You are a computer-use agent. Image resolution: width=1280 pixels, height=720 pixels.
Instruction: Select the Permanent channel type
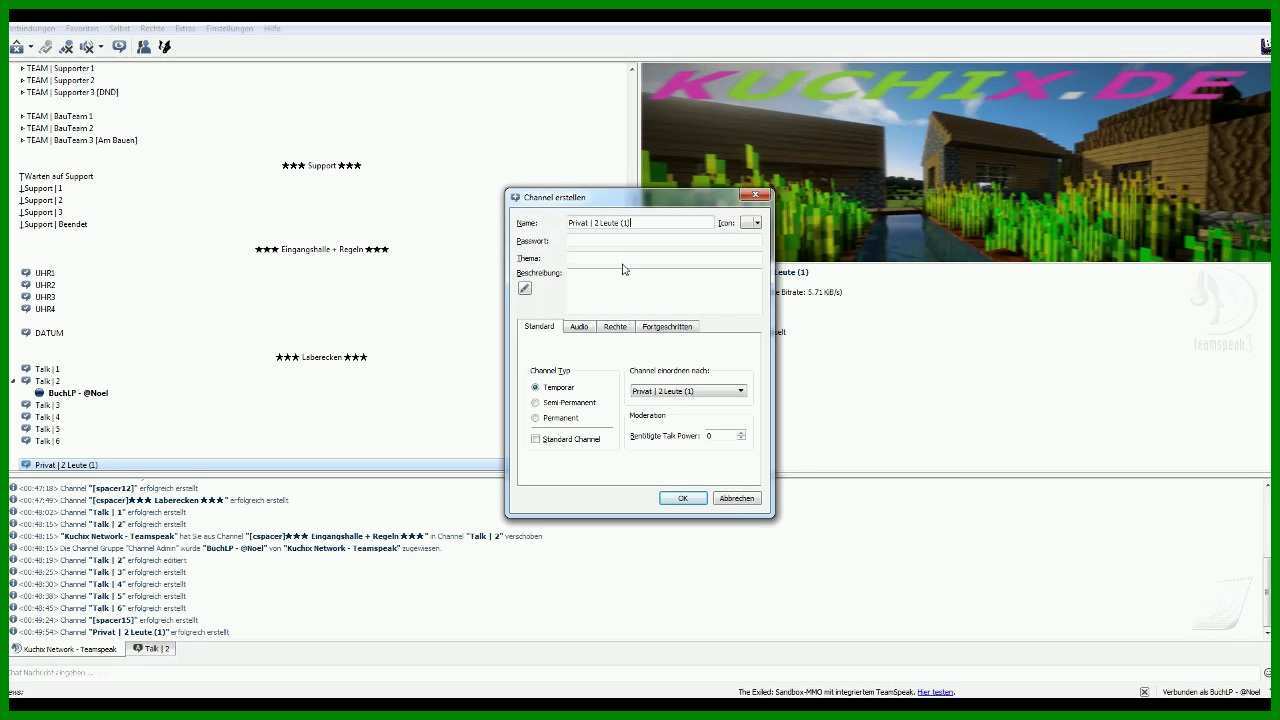click(535, 418)
